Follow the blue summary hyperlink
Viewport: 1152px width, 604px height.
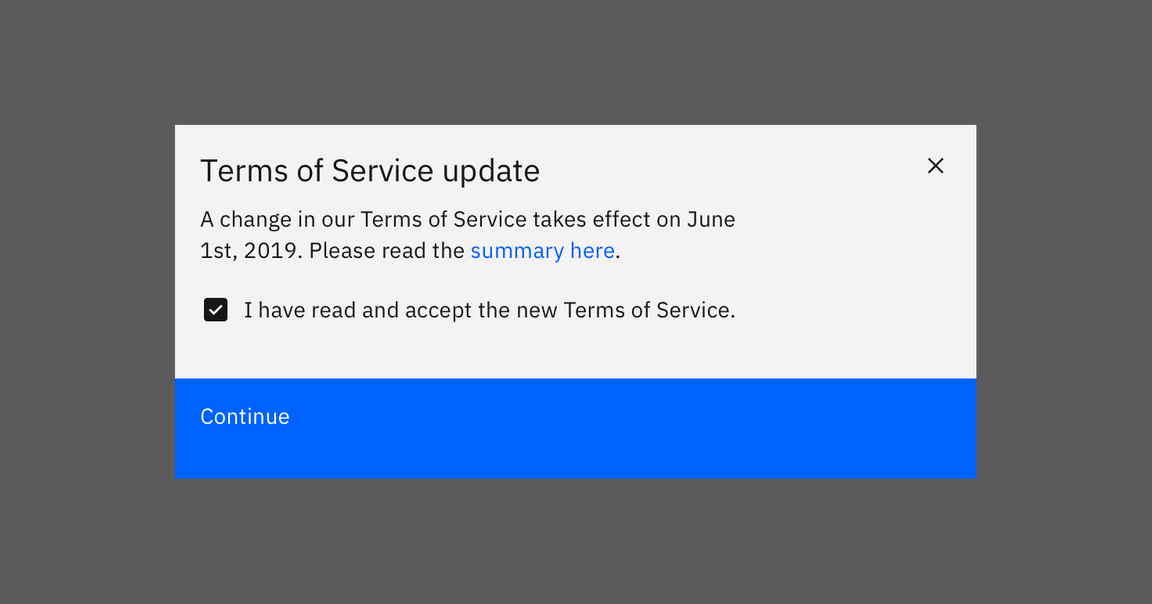point(542,250)
